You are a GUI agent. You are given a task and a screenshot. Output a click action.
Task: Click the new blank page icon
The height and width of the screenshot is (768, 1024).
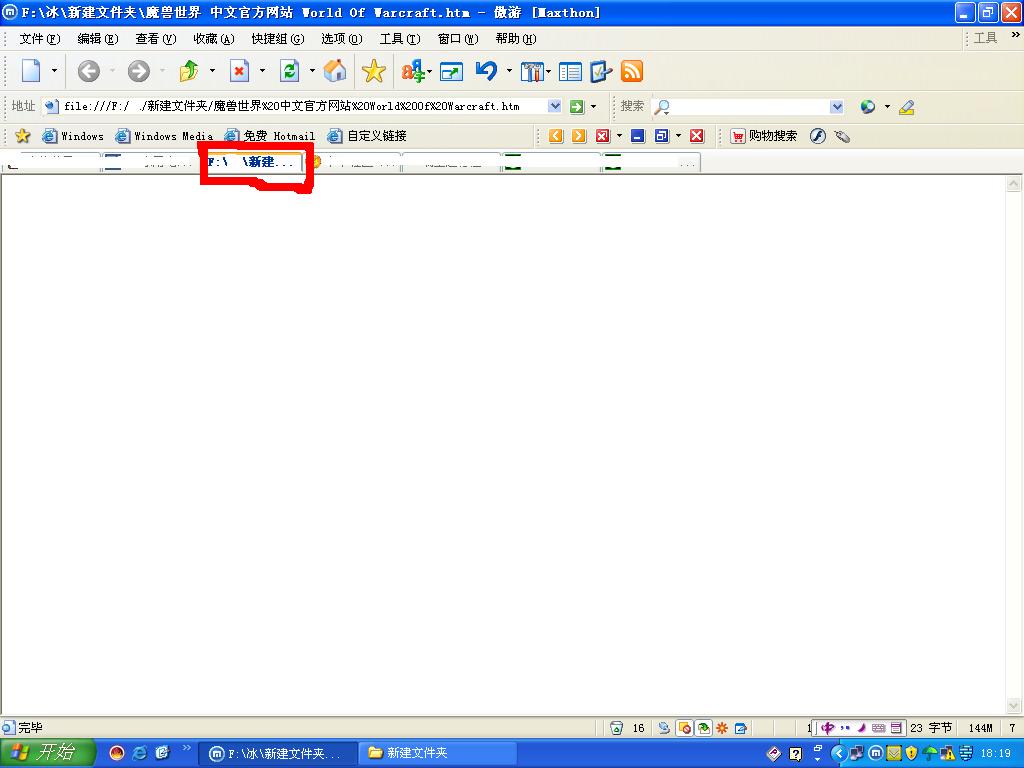[31, 71]
